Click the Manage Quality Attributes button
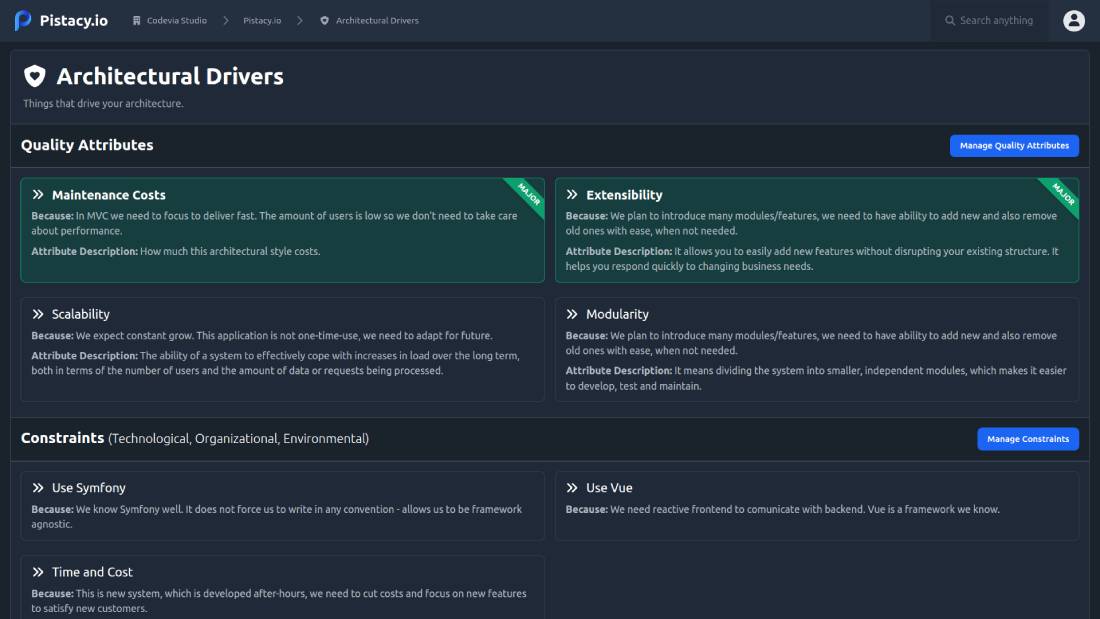The height and width of the screenshot is (619, 1100). [x=1014, y=145]
